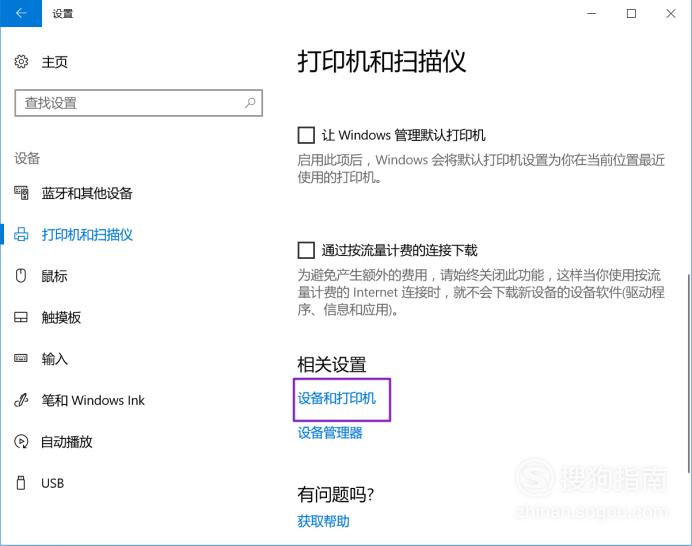This screenshot has width=692, height=546.
Task: Select 蓝牙和其他设备 in sidebar
Action: [x=87, y=193]
